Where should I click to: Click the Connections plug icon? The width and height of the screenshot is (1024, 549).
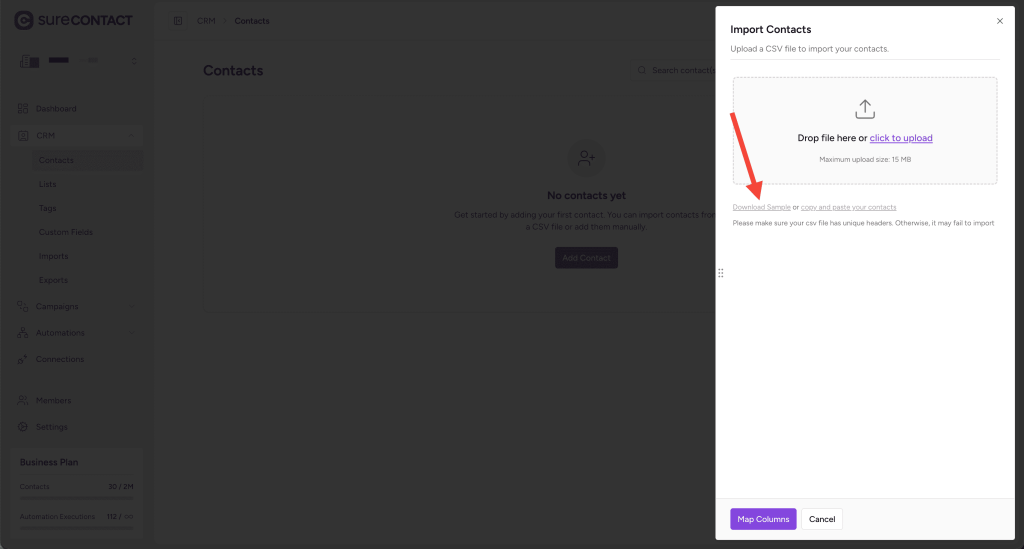point(23,359)
